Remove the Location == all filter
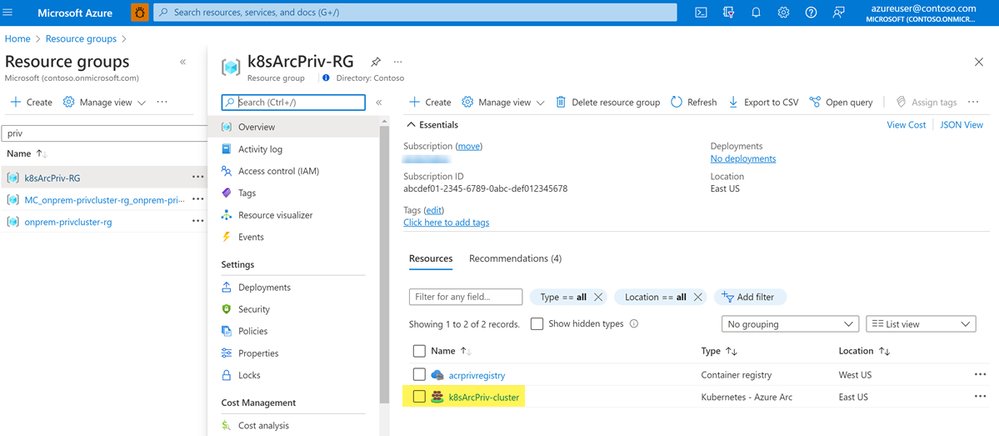 (x=697, y=297)
